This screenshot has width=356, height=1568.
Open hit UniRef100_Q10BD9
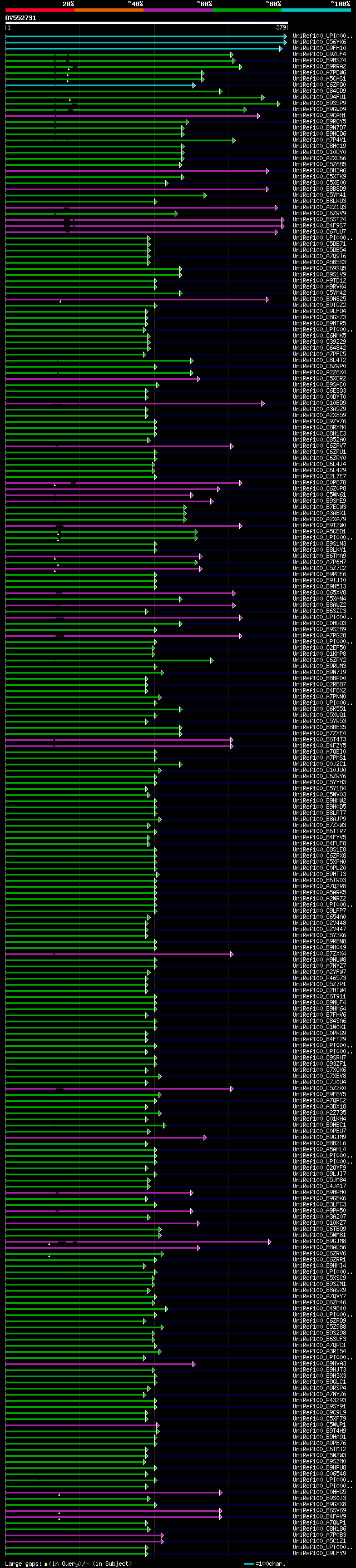[319, 403]
